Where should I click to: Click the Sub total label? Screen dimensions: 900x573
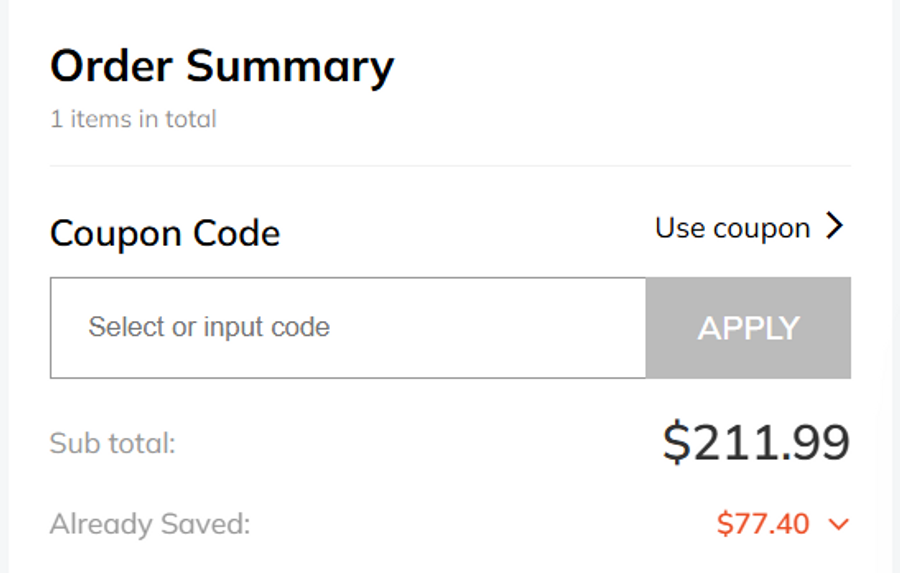point(112,443)
